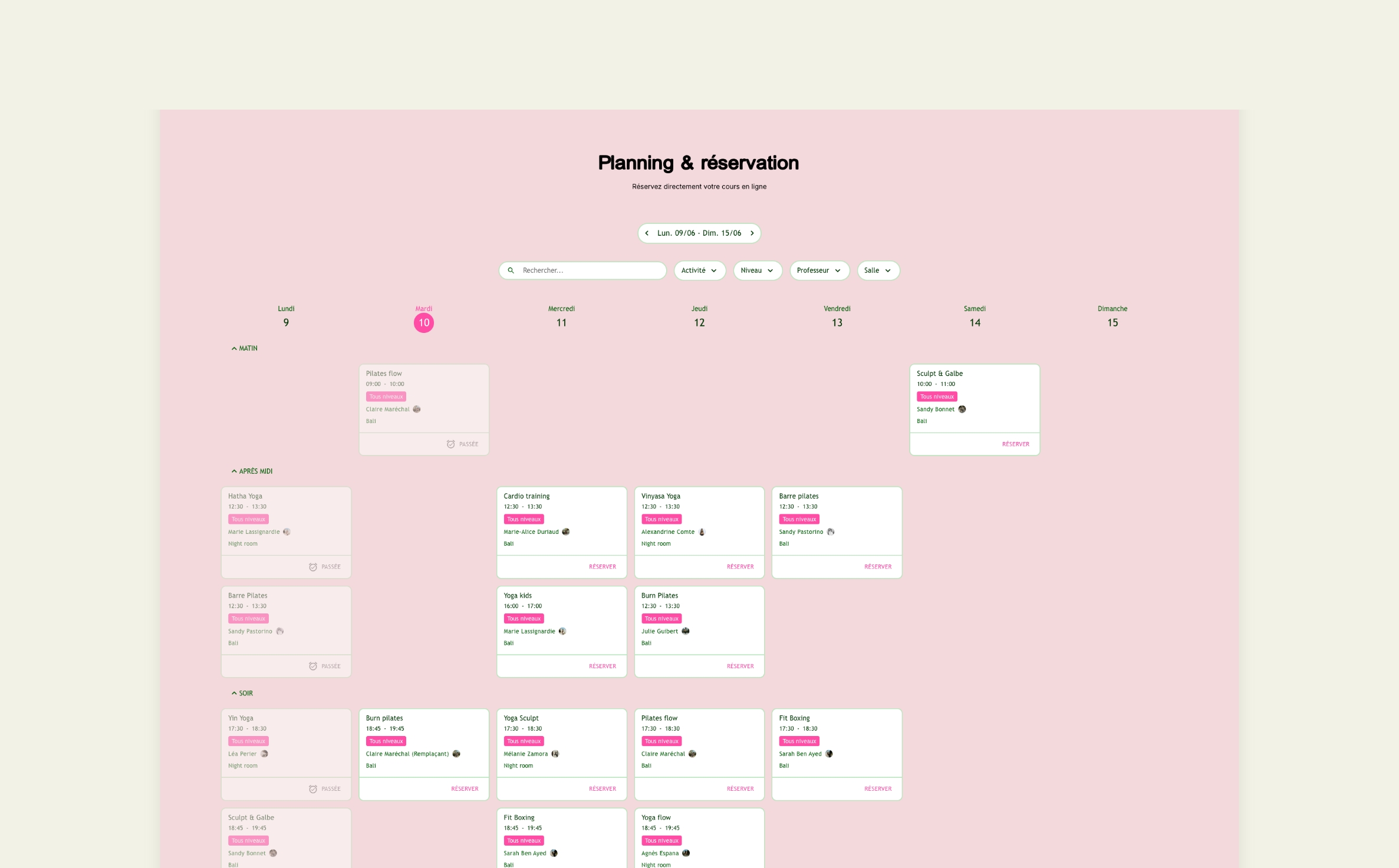1399x868 pixels.
Task: Go to next week with right arrow
Action: (x=752, y=233)
